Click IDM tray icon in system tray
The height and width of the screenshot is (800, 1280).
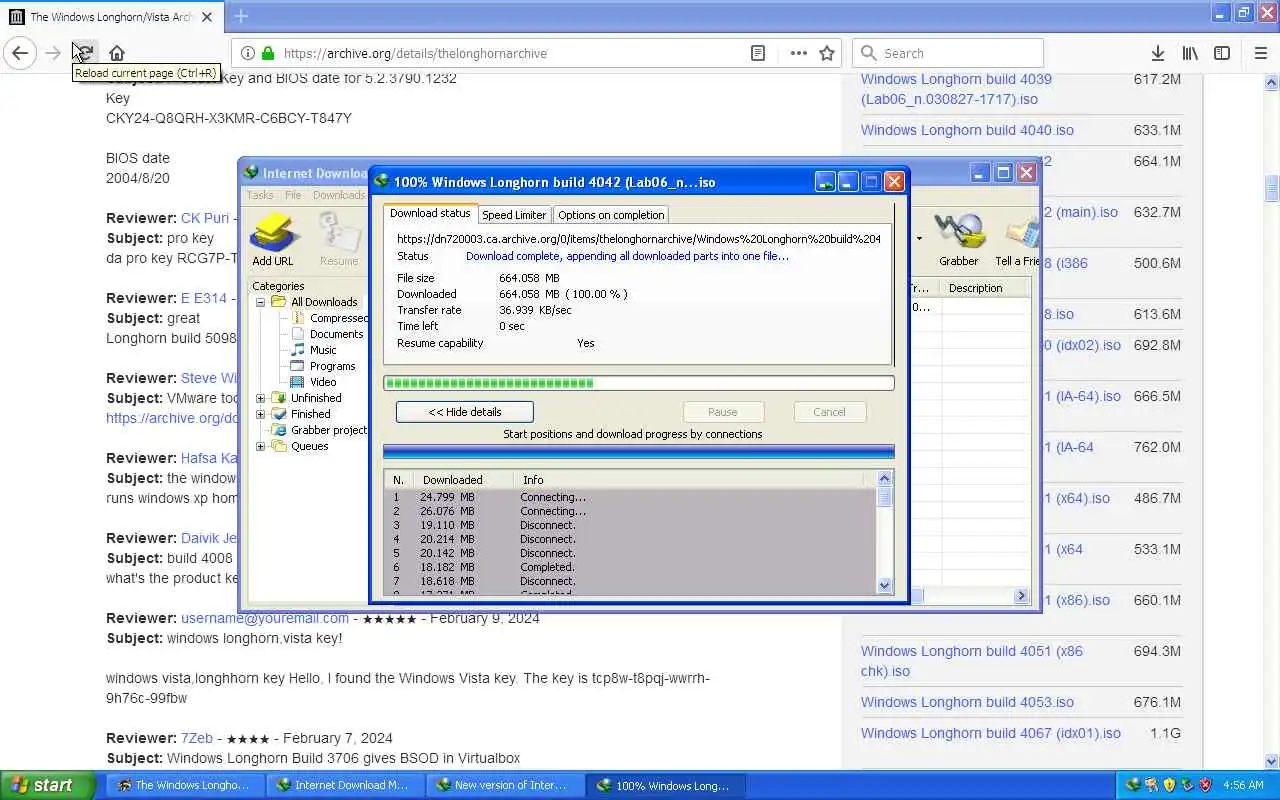pos(1133,785)
